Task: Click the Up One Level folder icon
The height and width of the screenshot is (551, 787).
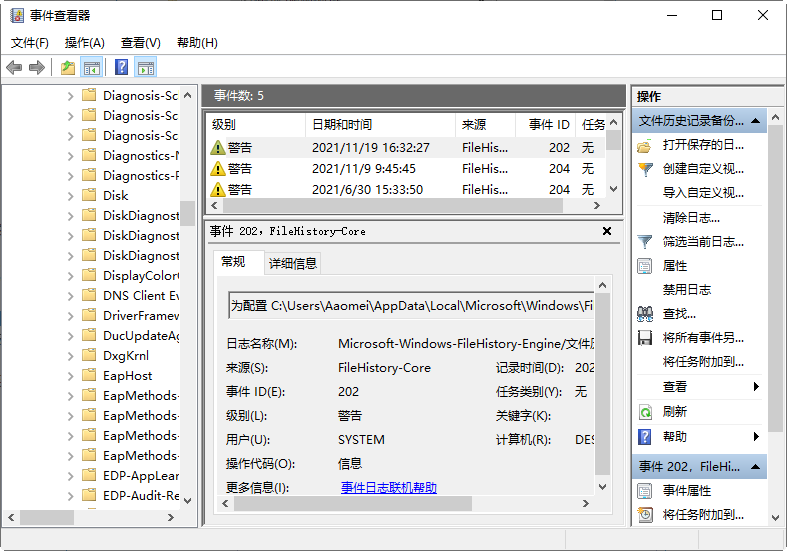Action: coord(67,68)
